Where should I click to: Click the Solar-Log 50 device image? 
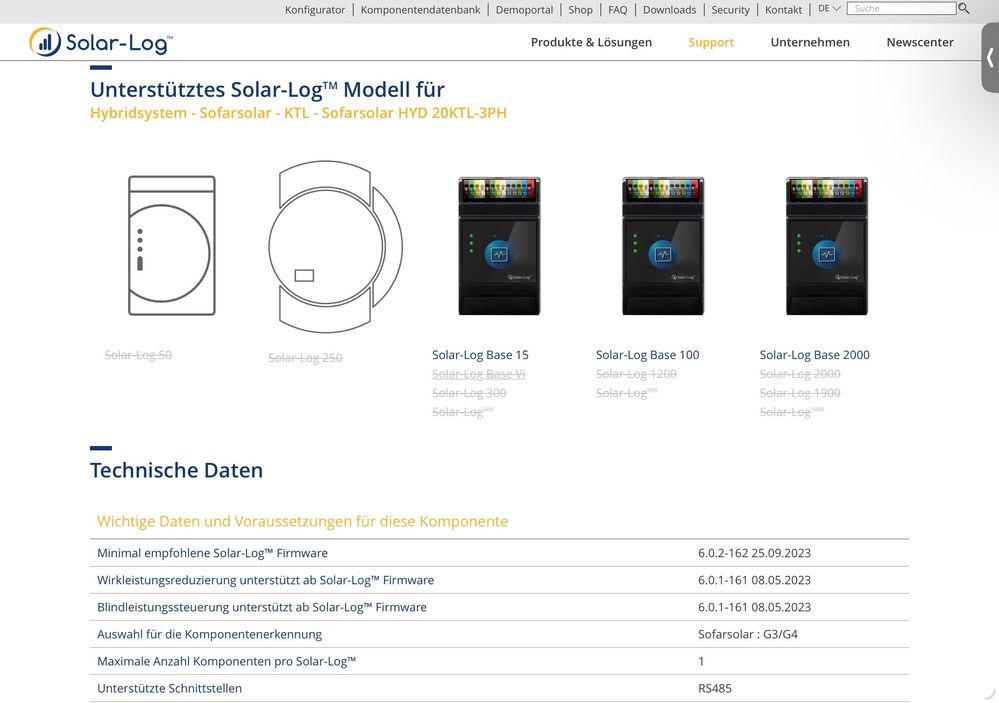click(171, 245)
